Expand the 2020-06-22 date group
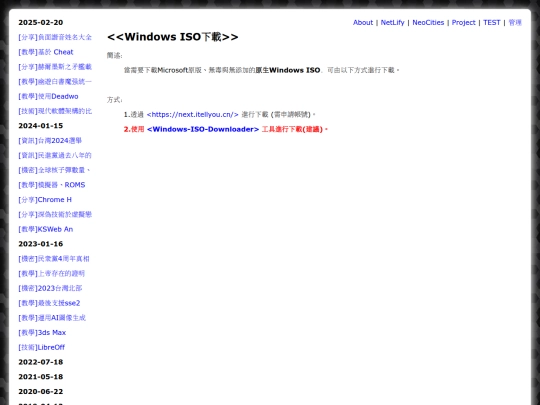Screen dimensions: 540x405 [x=41, y=392]
